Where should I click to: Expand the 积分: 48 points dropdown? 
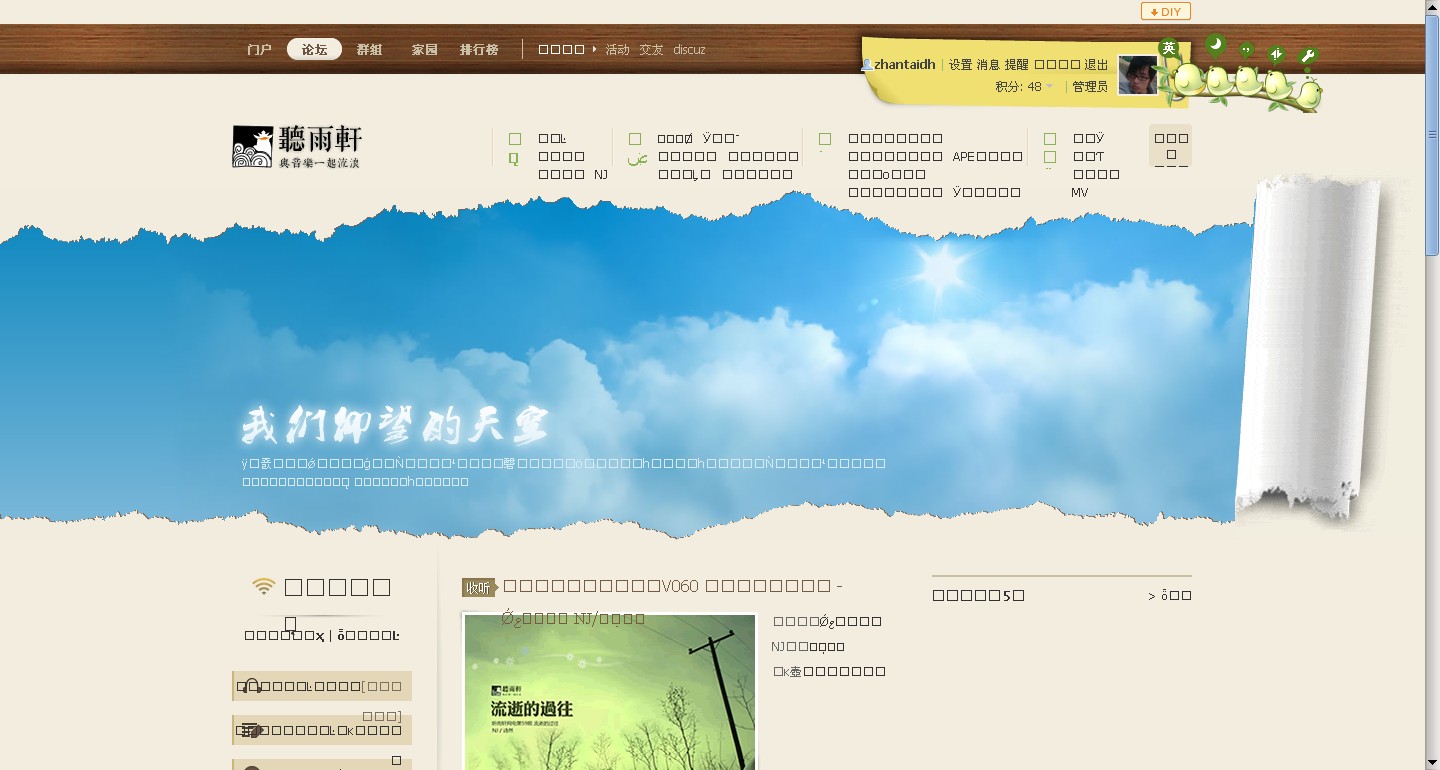(x=1024, y=87)
